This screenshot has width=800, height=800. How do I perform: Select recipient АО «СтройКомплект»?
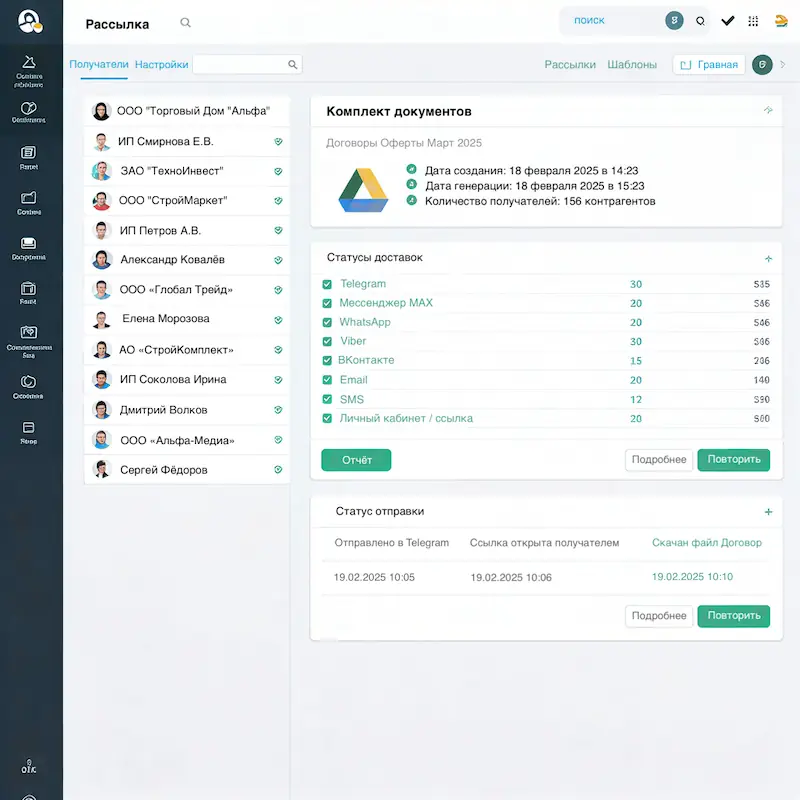point(187,350)
